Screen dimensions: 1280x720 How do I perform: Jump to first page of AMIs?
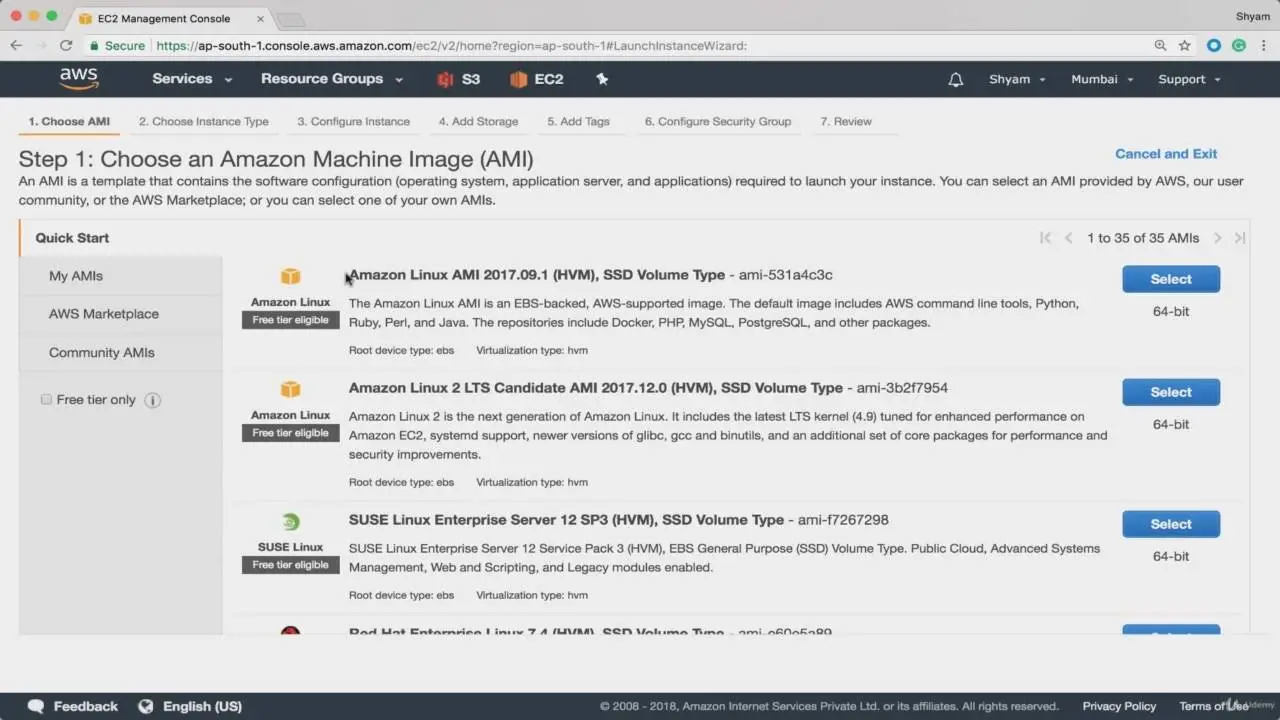tap(1045, 238)
